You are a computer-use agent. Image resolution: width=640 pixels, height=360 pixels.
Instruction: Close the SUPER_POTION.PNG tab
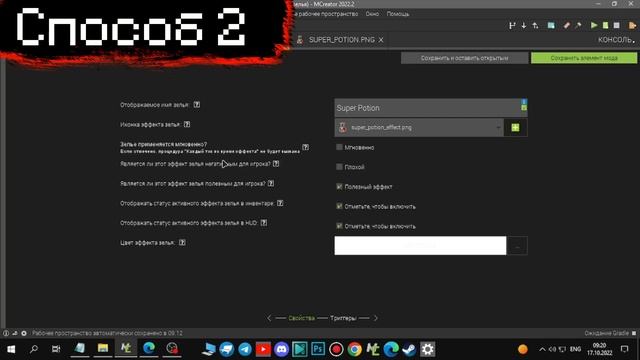[x=381, y=40]
